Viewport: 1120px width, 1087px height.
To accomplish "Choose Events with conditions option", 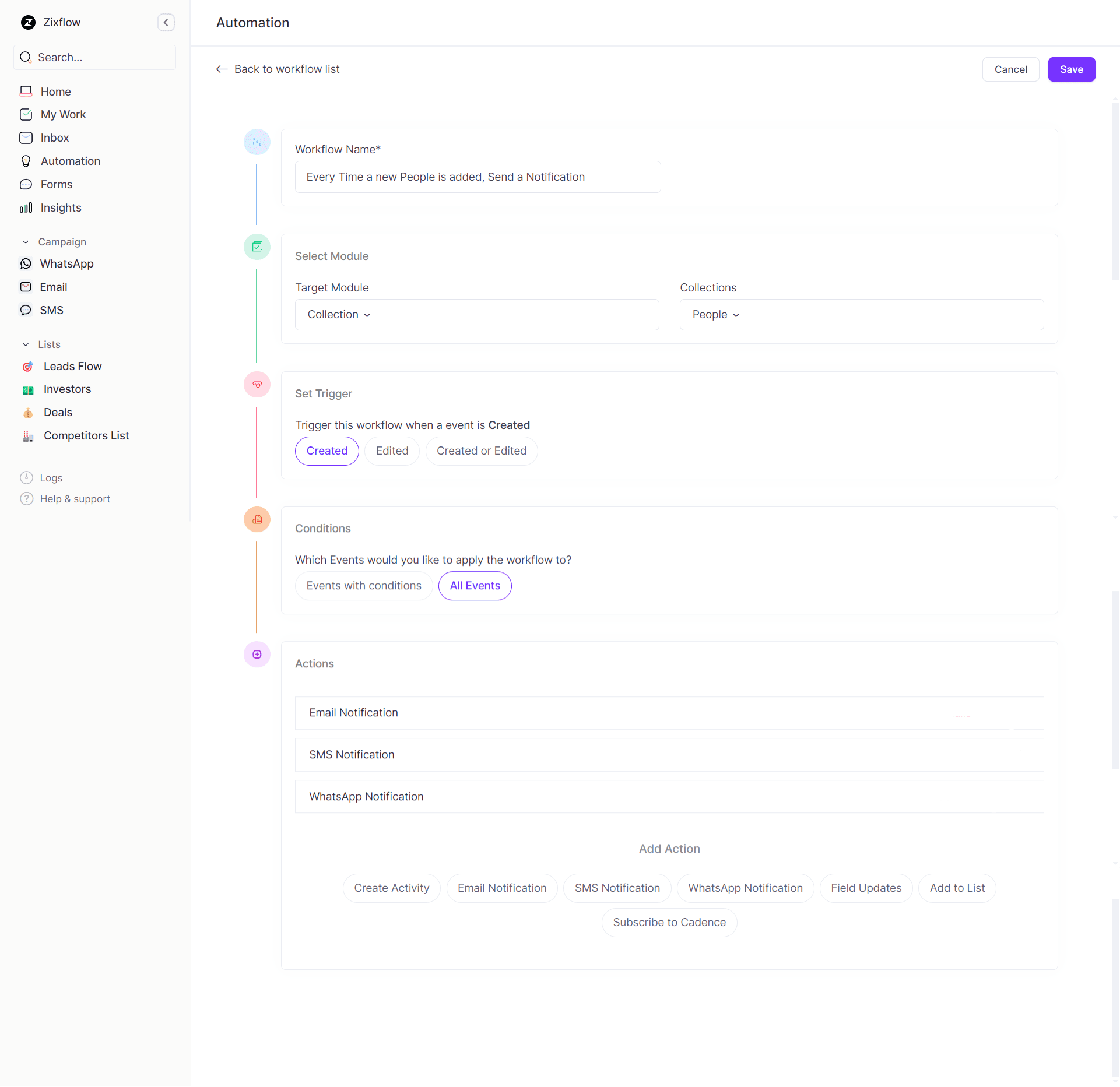I will click(364, 586).
